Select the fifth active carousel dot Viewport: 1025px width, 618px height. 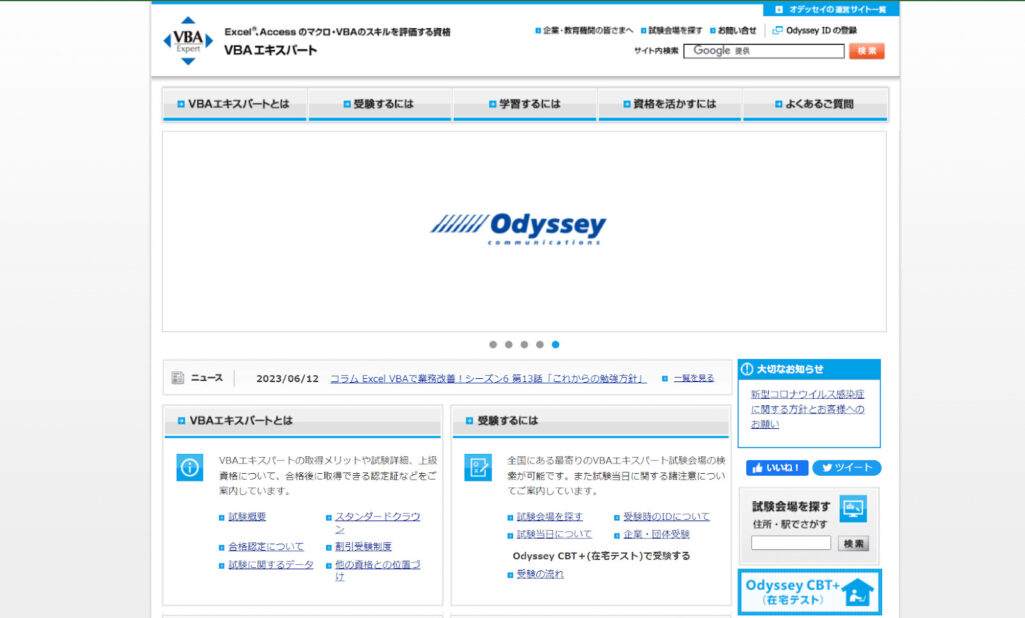(556, 345)
